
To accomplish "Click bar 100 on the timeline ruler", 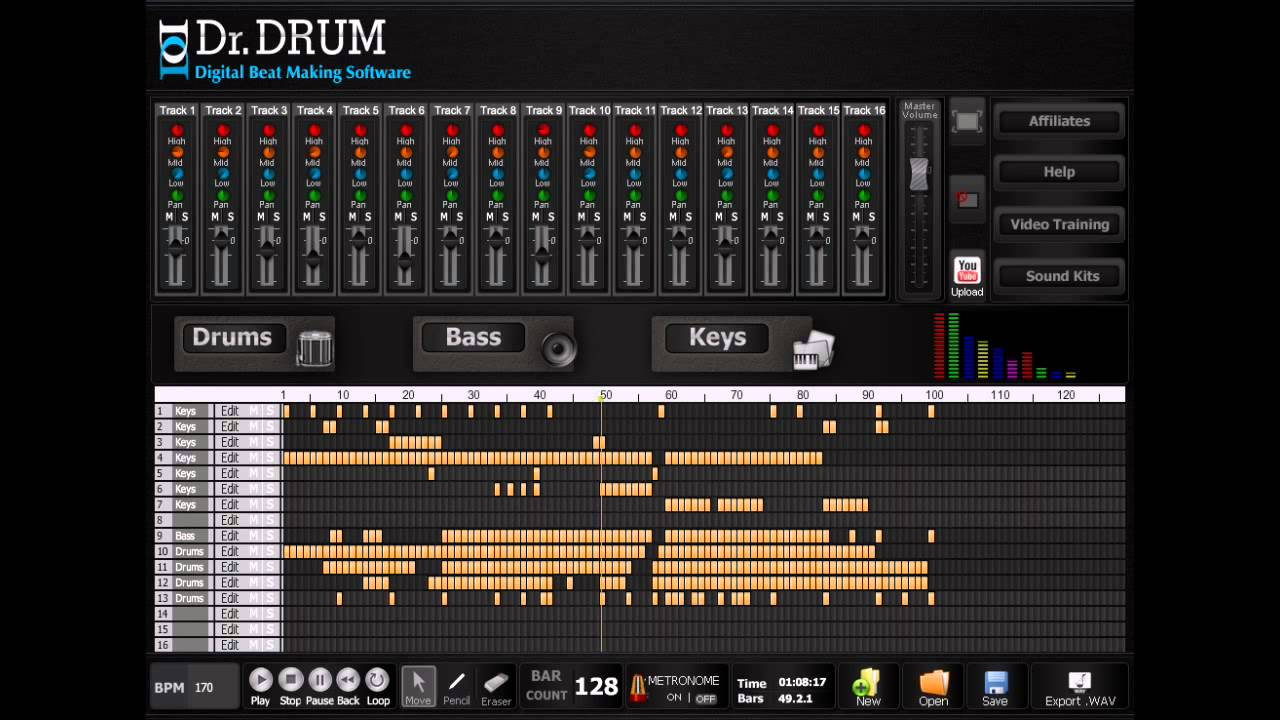I will pos(934,395).
